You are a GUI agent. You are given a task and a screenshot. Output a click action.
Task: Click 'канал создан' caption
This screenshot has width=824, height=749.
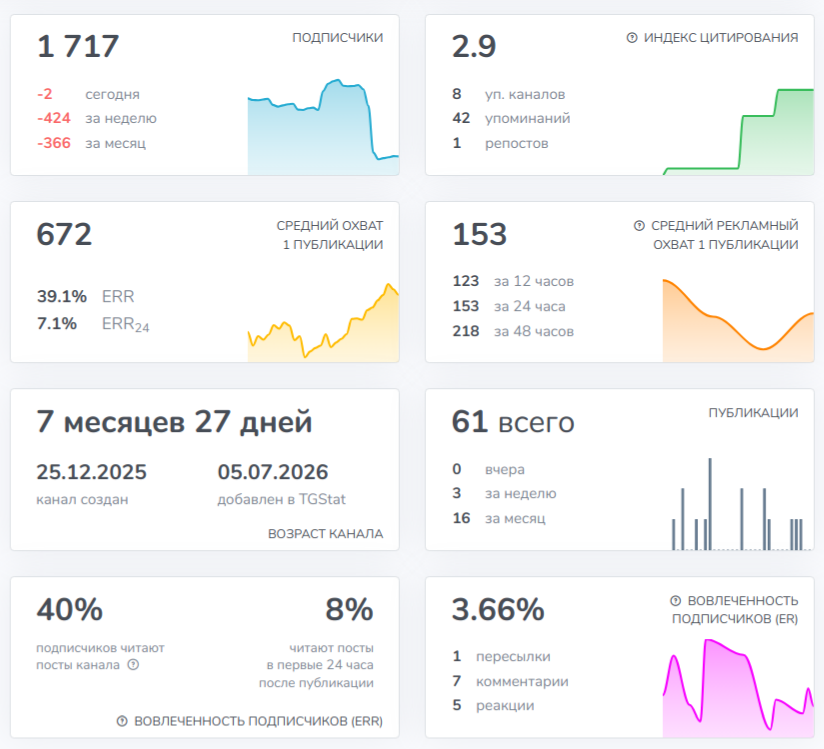[x=82, y=499]
